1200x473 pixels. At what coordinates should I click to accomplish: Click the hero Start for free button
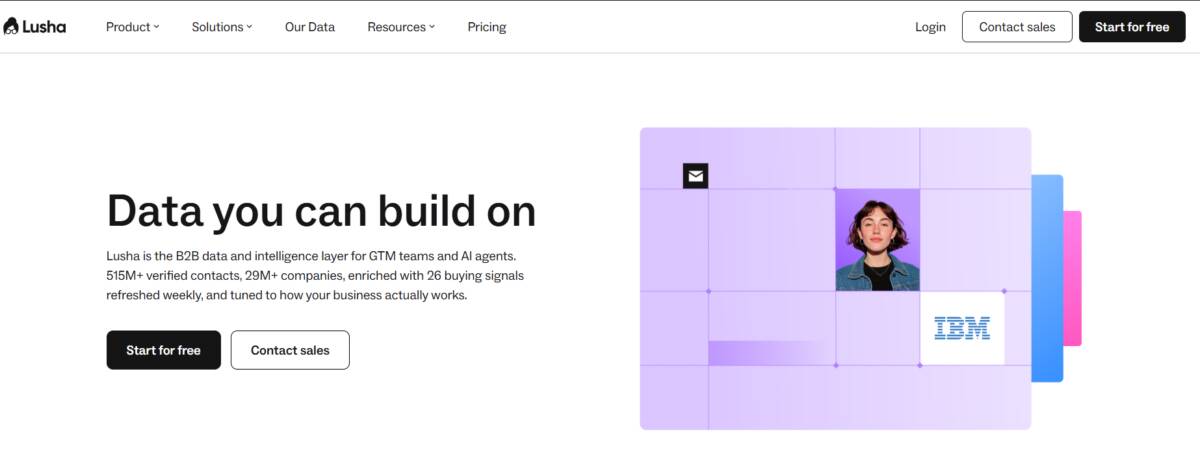pyautogui.click(x=163, y=350)
